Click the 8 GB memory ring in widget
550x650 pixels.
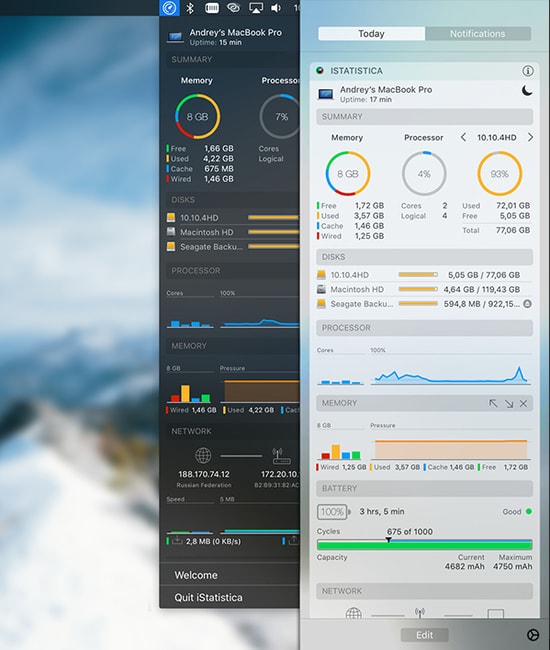coord(347,174)
